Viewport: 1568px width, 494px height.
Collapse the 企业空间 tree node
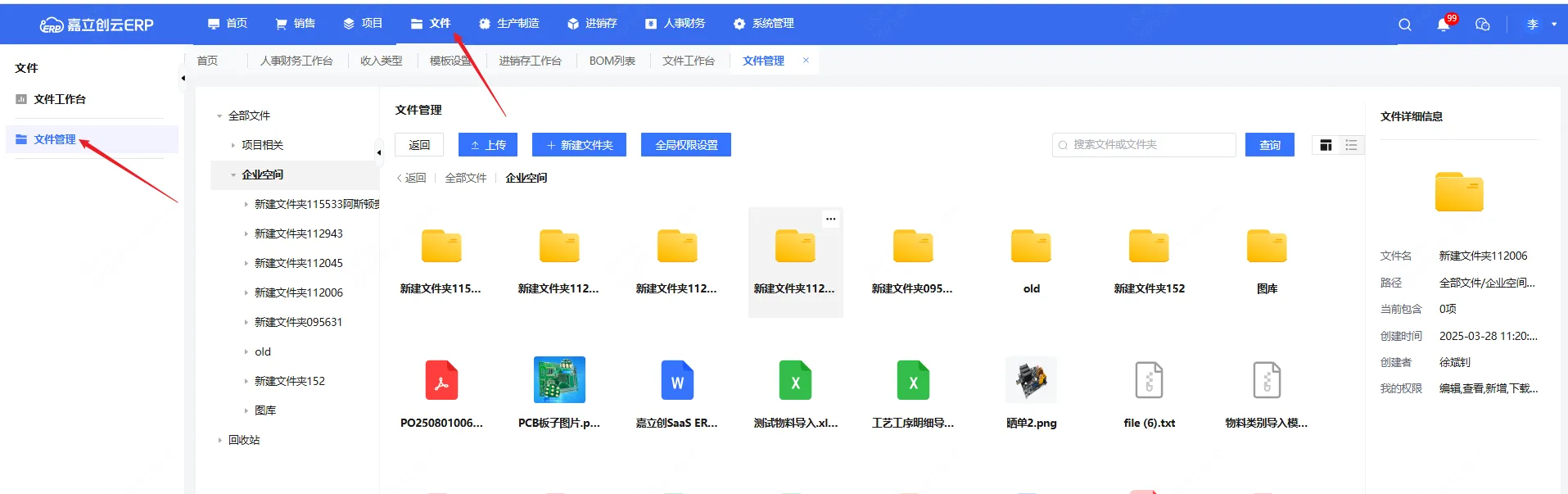233,174
